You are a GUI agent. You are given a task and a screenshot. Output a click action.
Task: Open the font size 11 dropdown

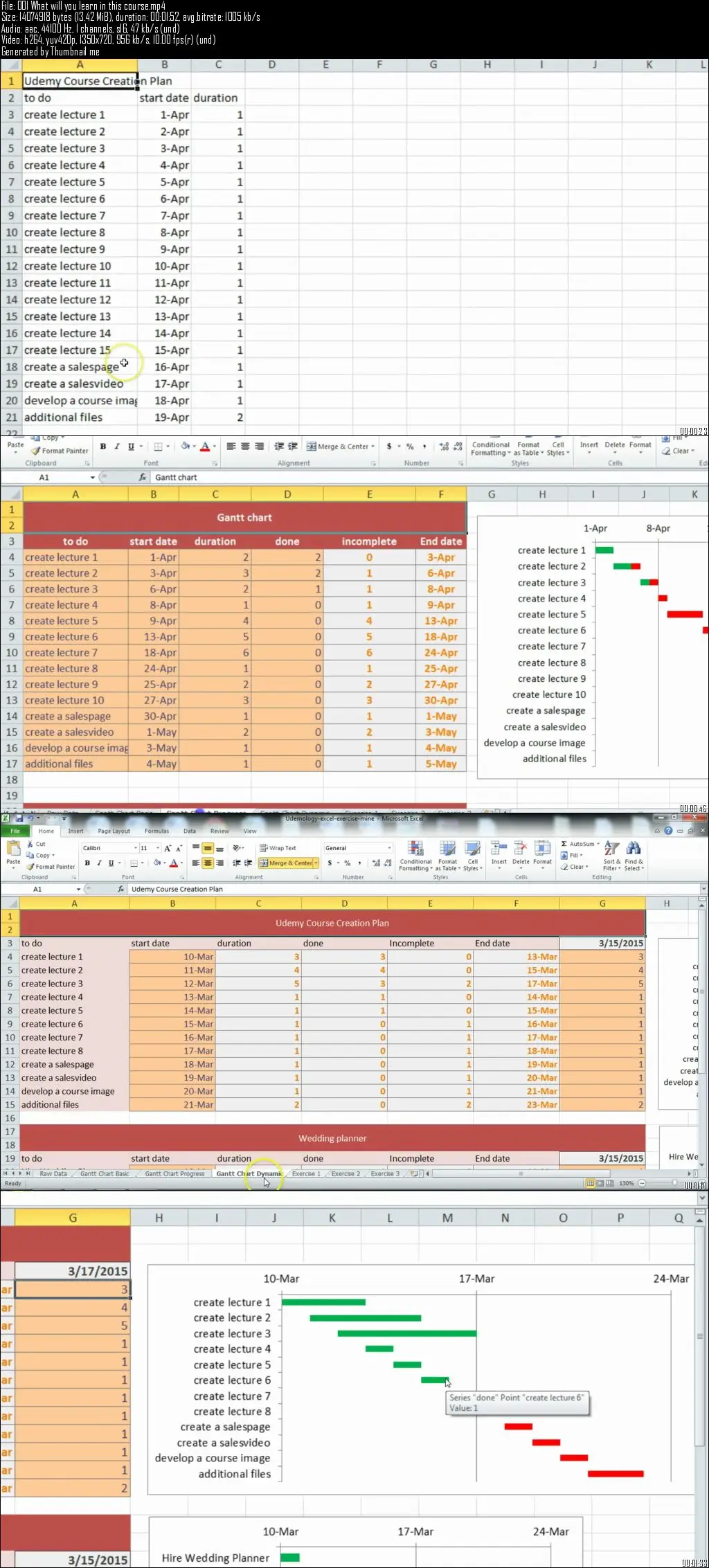click(x=158, y=848)
